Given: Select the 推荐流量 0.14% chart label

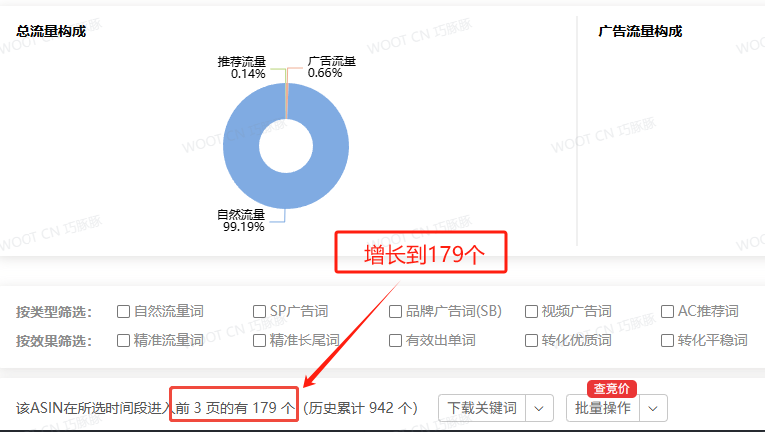Looking at the screenshot, I should click(x=241, y=67).
